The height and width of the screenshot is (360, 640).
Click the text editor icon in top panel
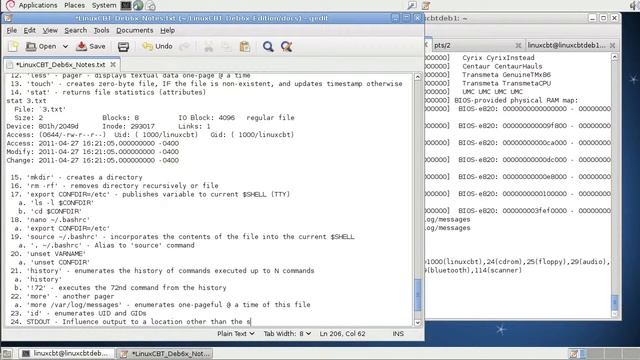(x=426, y=5)
